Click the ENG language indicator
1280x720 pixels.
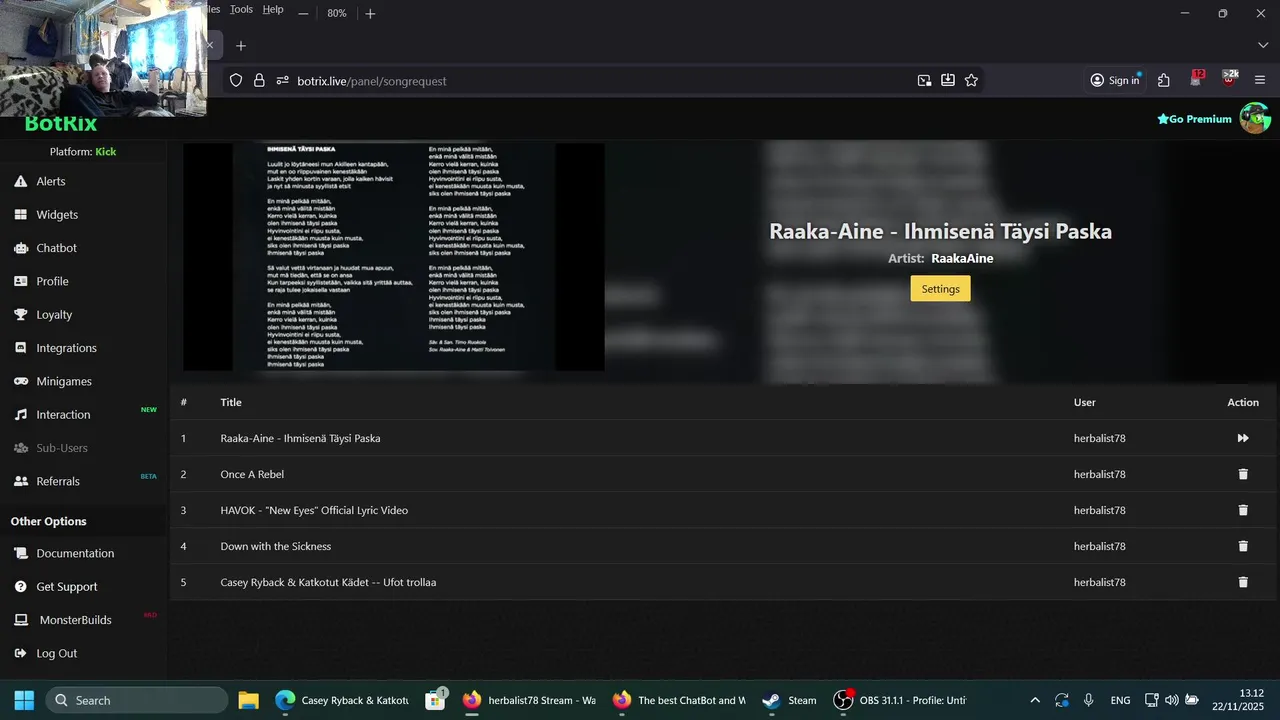[1120, 700]
